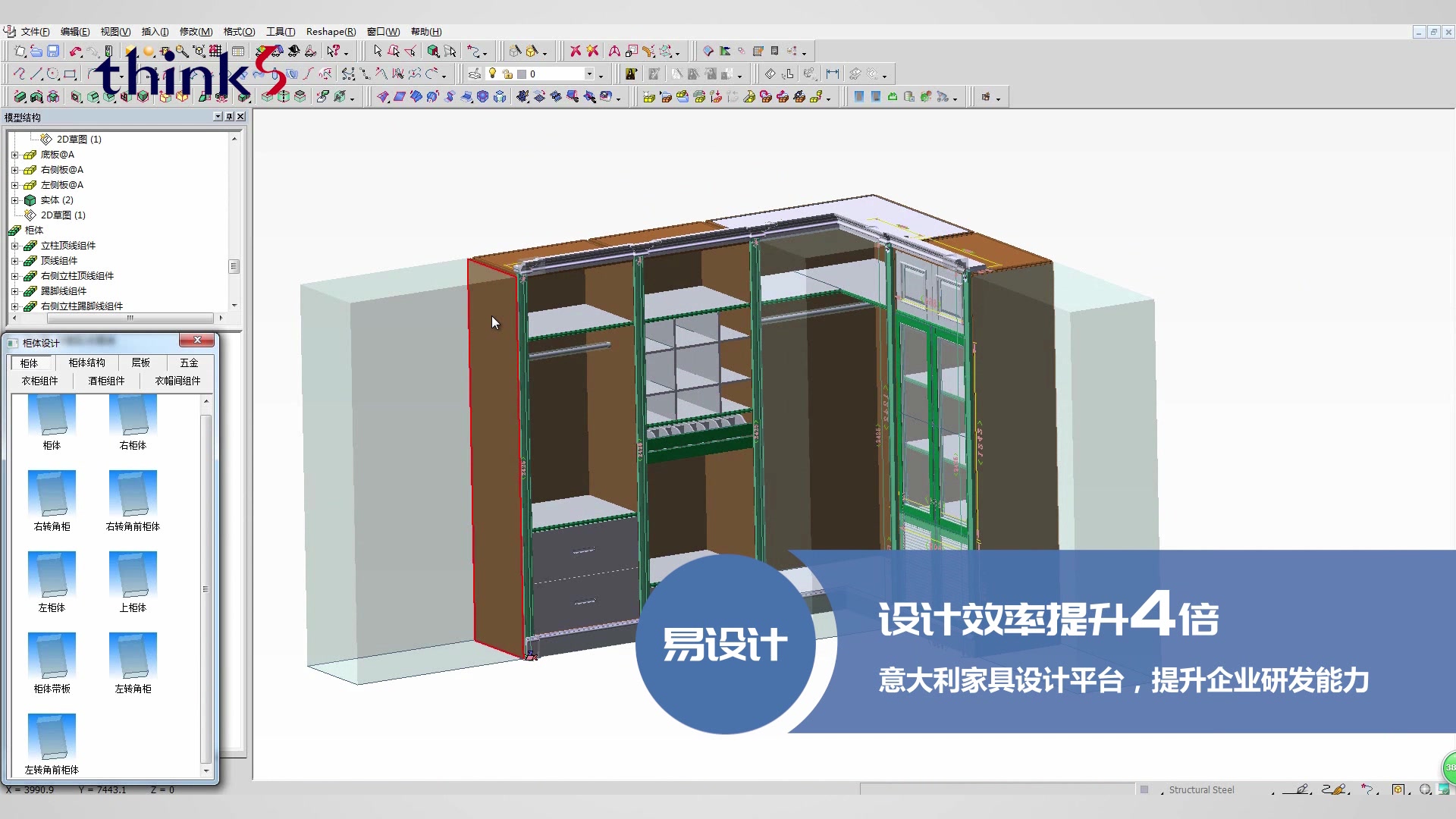Toggle pin on the 模型结构 panel
Screen dimensions: 1456x819
click(229, 117)
